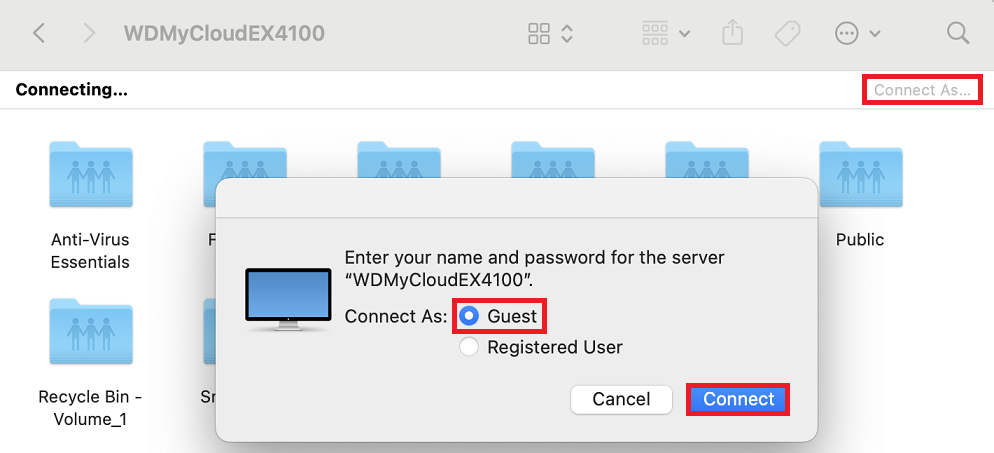
Task: Click the Search magnifier icon
Action: (x=958, y=34)
